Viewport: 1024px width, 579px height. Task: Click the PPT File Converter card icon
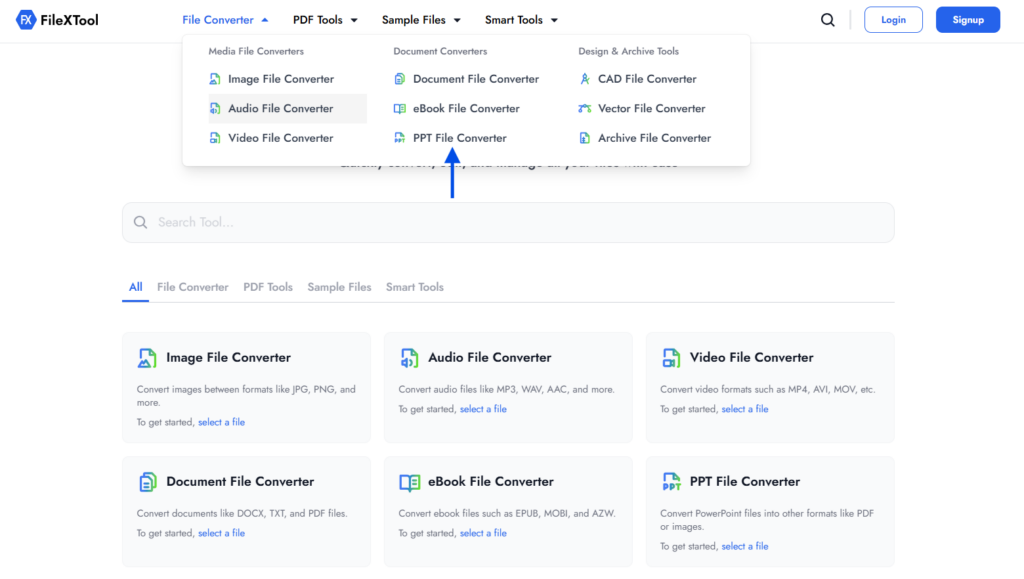point(671,480)
